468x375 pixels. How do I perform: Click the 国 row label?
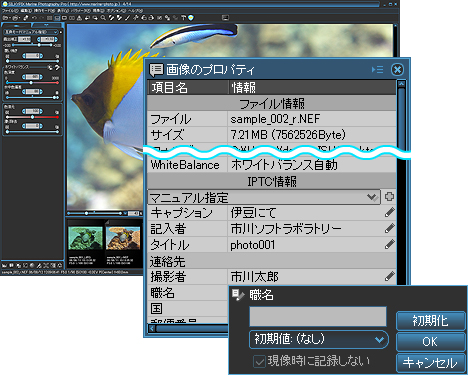[x=156, y=308]
